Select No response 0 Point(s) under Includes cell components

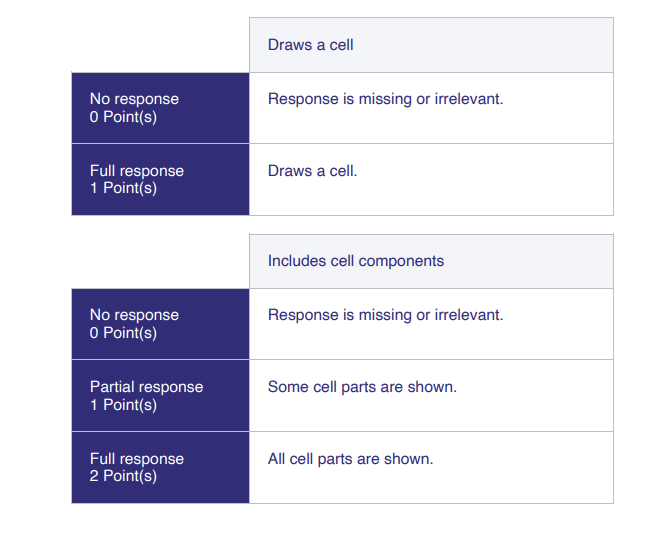click(160, 324)
